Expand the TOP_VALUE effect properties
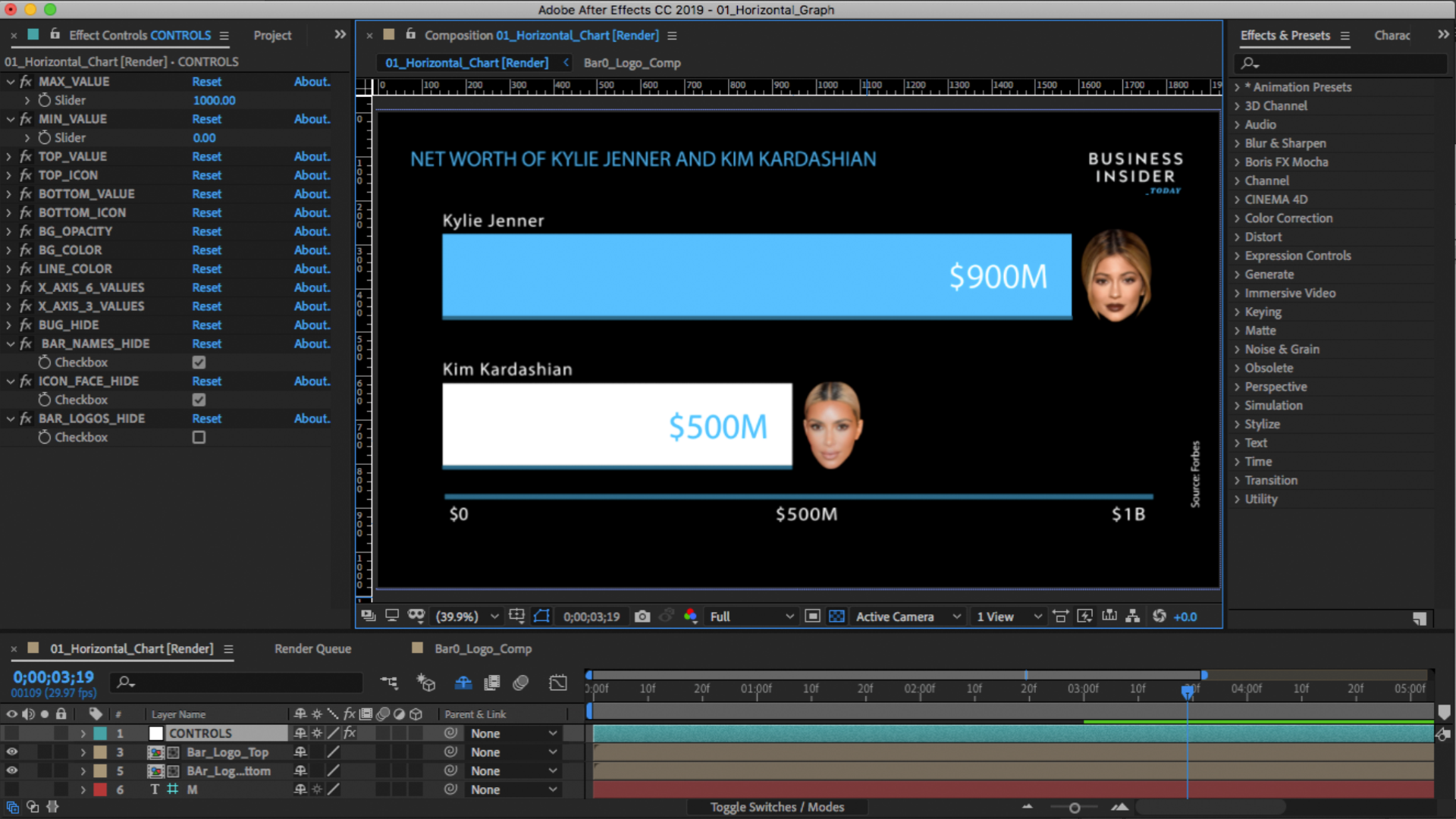The width and height of the screenshot is (1456, 819). pyautogui.click(x=9, y=157)
